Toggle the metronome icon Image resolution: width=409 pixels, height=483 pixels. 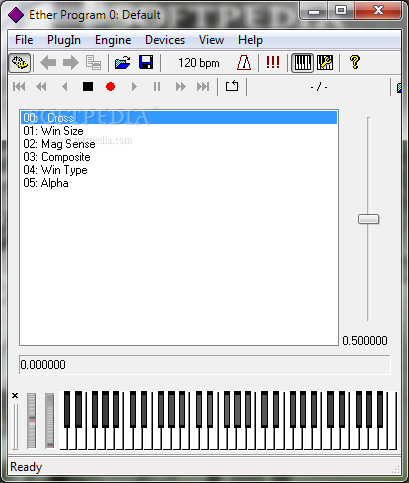point(244,63)
